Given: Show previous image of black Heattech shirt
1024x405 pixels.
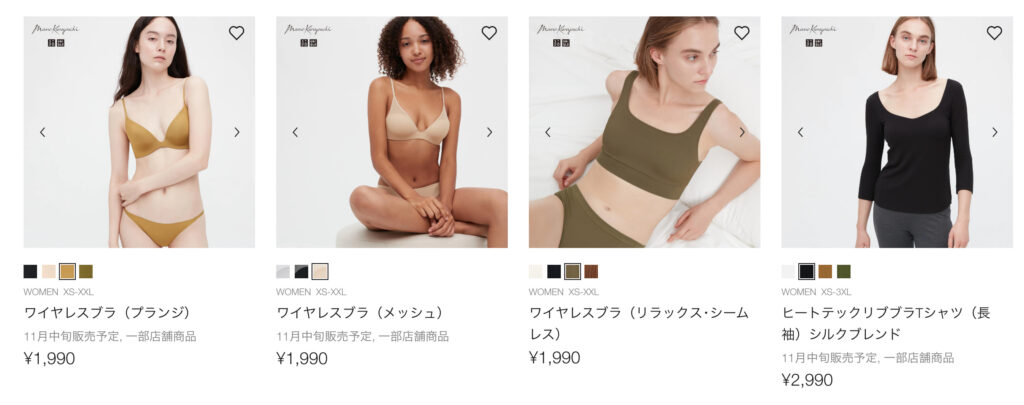Looking at the screenshot, I should [x=801, y=132].
